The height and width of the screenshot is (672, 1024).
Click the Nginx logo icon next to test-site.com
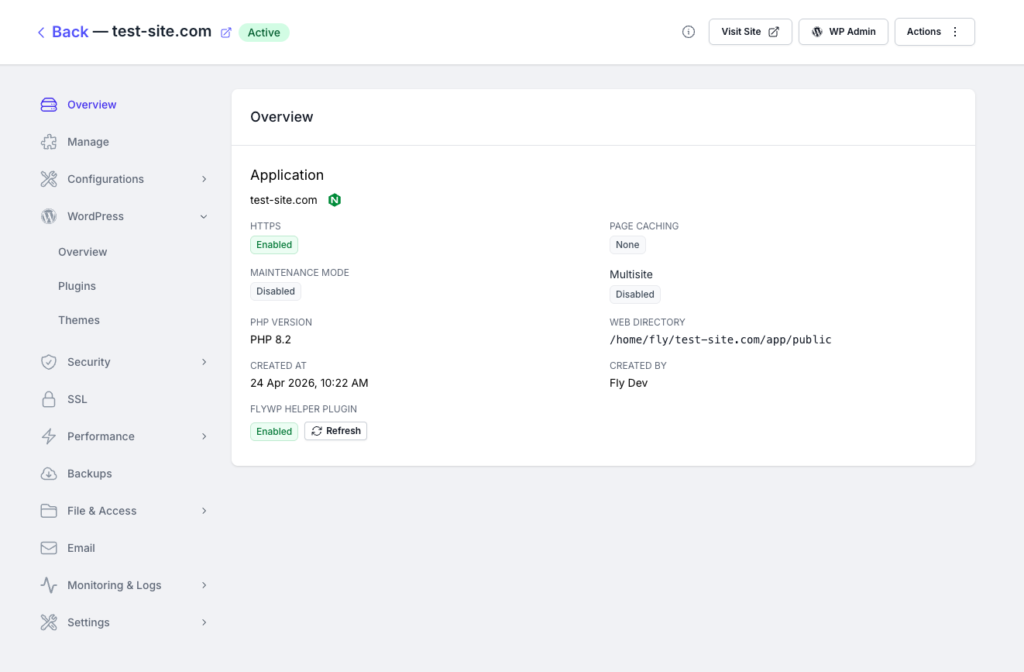point(335,200)
